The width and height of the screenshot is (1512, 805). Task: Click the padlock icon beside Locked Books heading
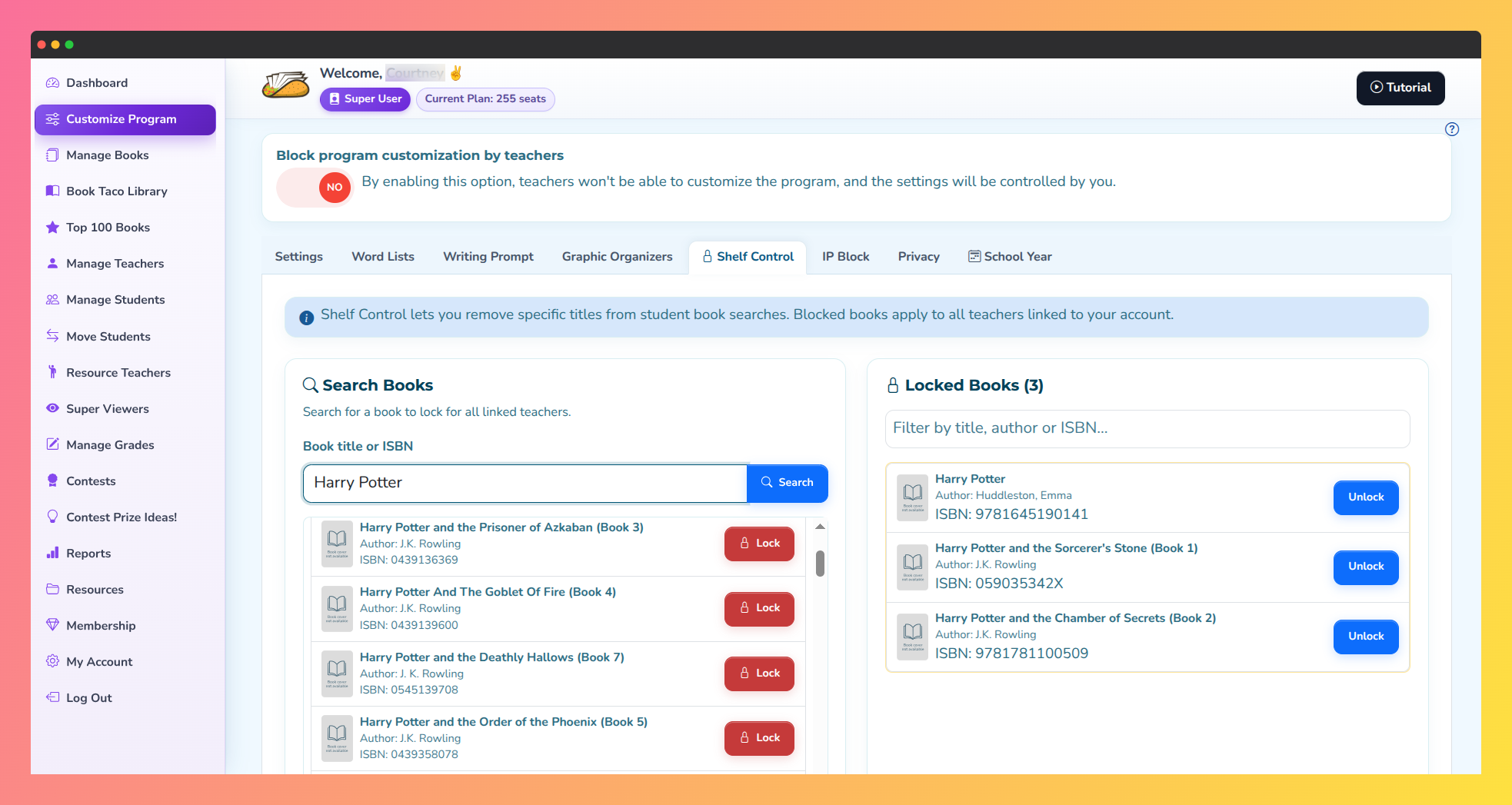click(893, 385)
